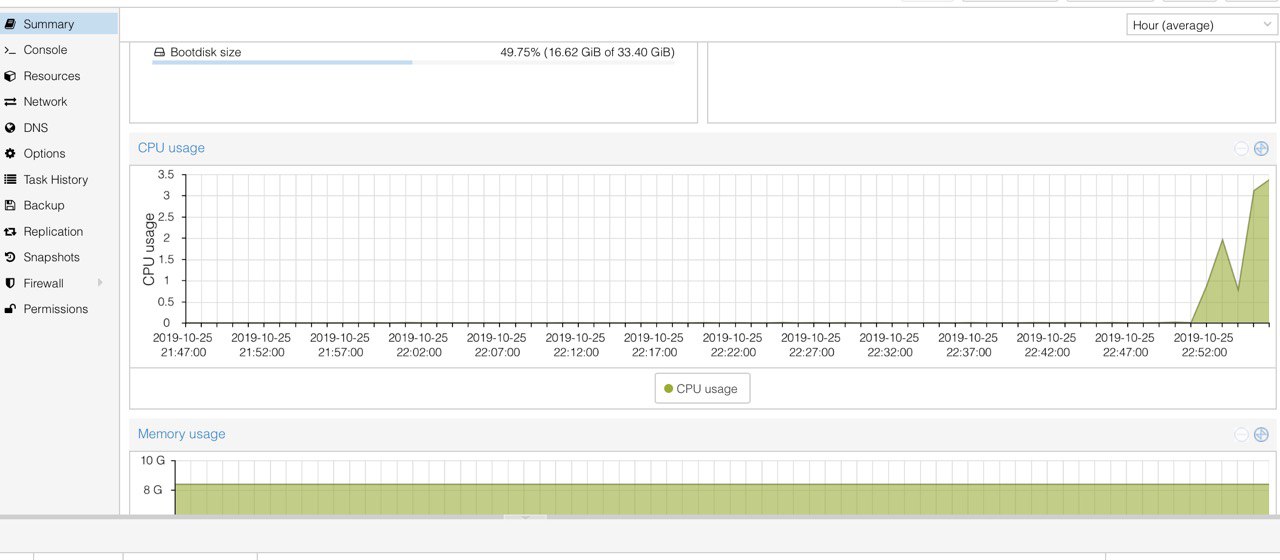This screenshot has height=560, width=1280.
Task: Open the Network section
Action: 59,102
